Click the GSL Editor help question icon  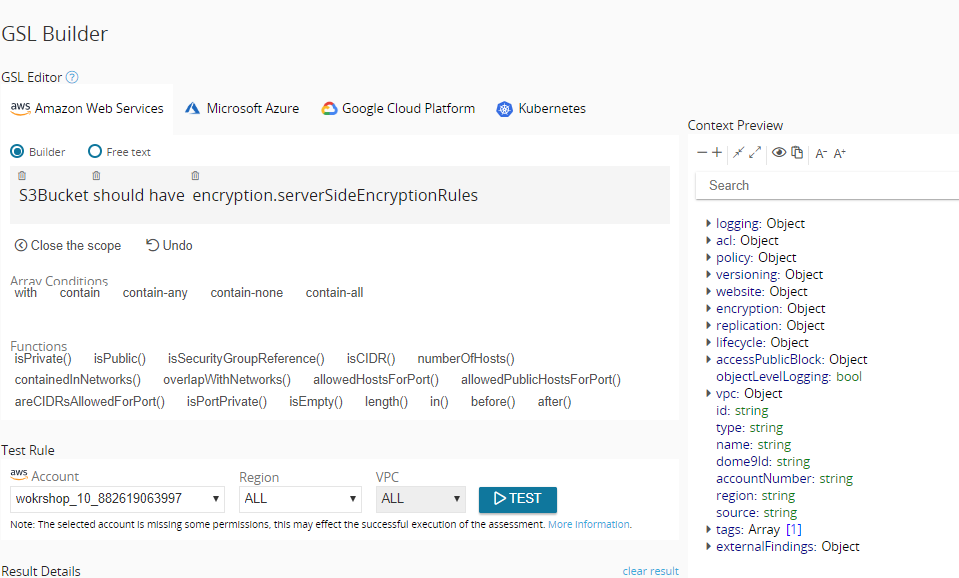(x=72, y=77)
